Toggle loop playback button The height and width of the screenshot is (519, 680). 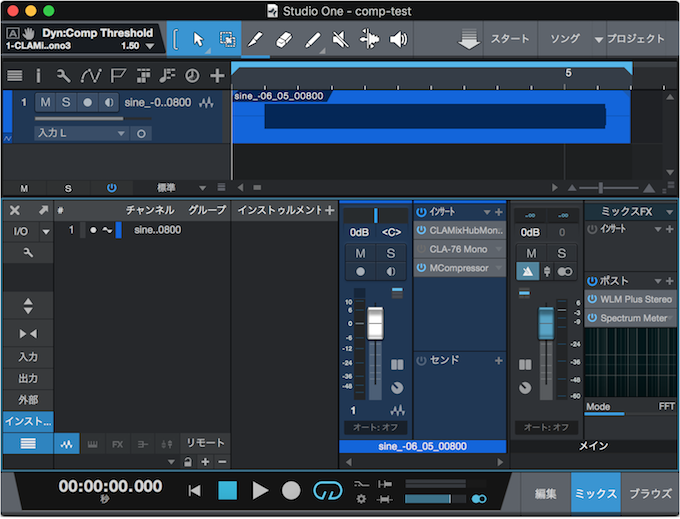coord(328,491)
